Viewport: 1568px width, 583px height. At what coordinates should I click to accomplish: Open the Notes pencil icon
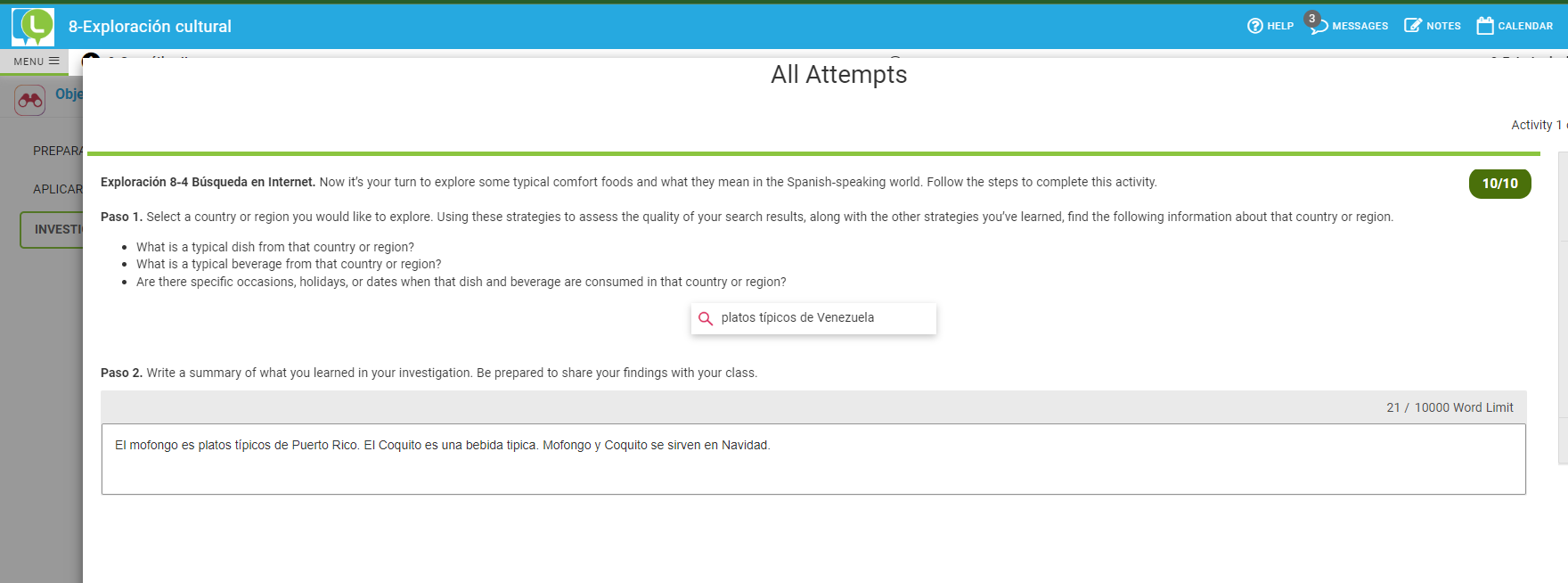(x=1413, y=26)
